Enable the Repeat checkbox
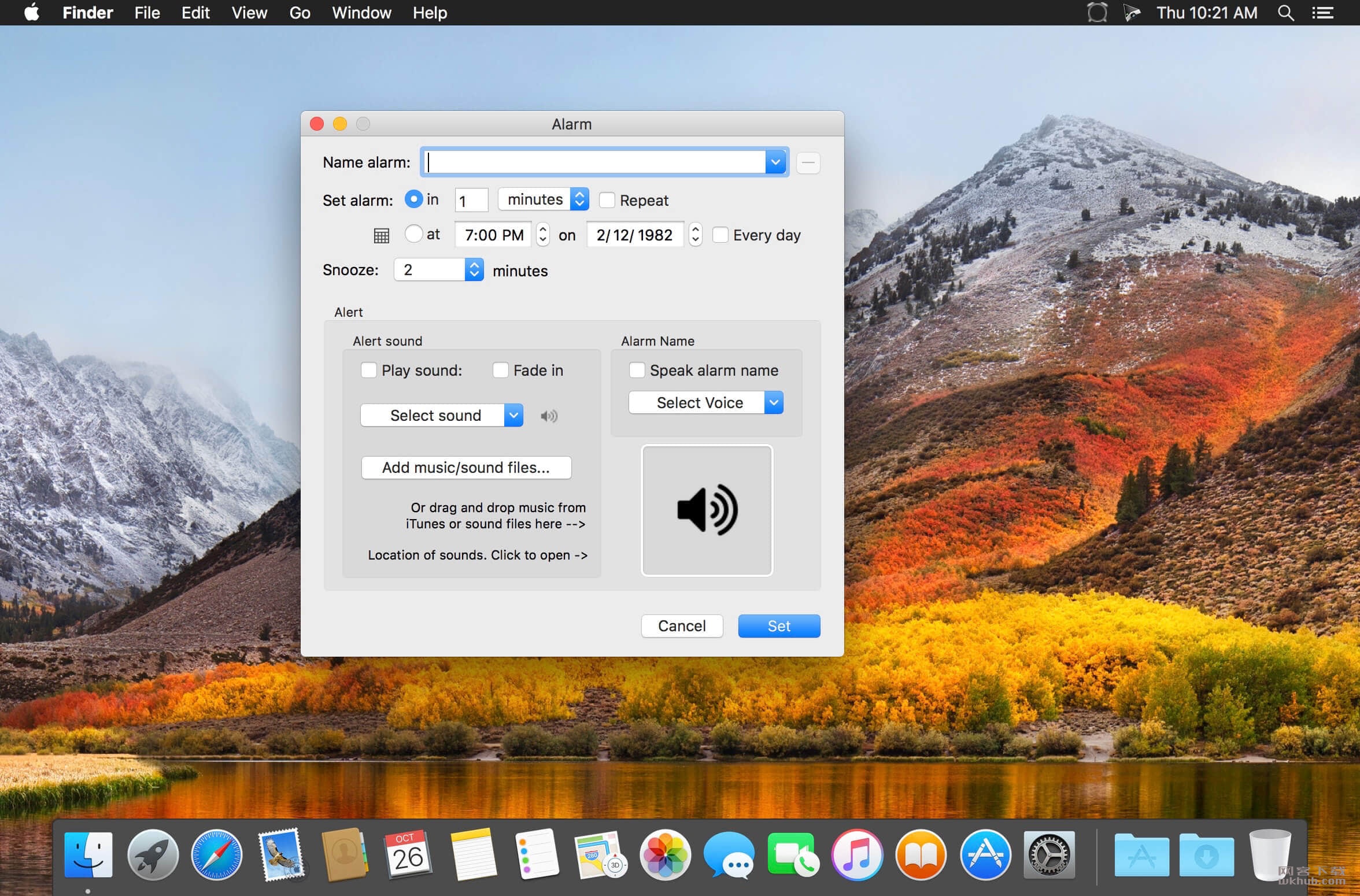 tap(607, 200)
